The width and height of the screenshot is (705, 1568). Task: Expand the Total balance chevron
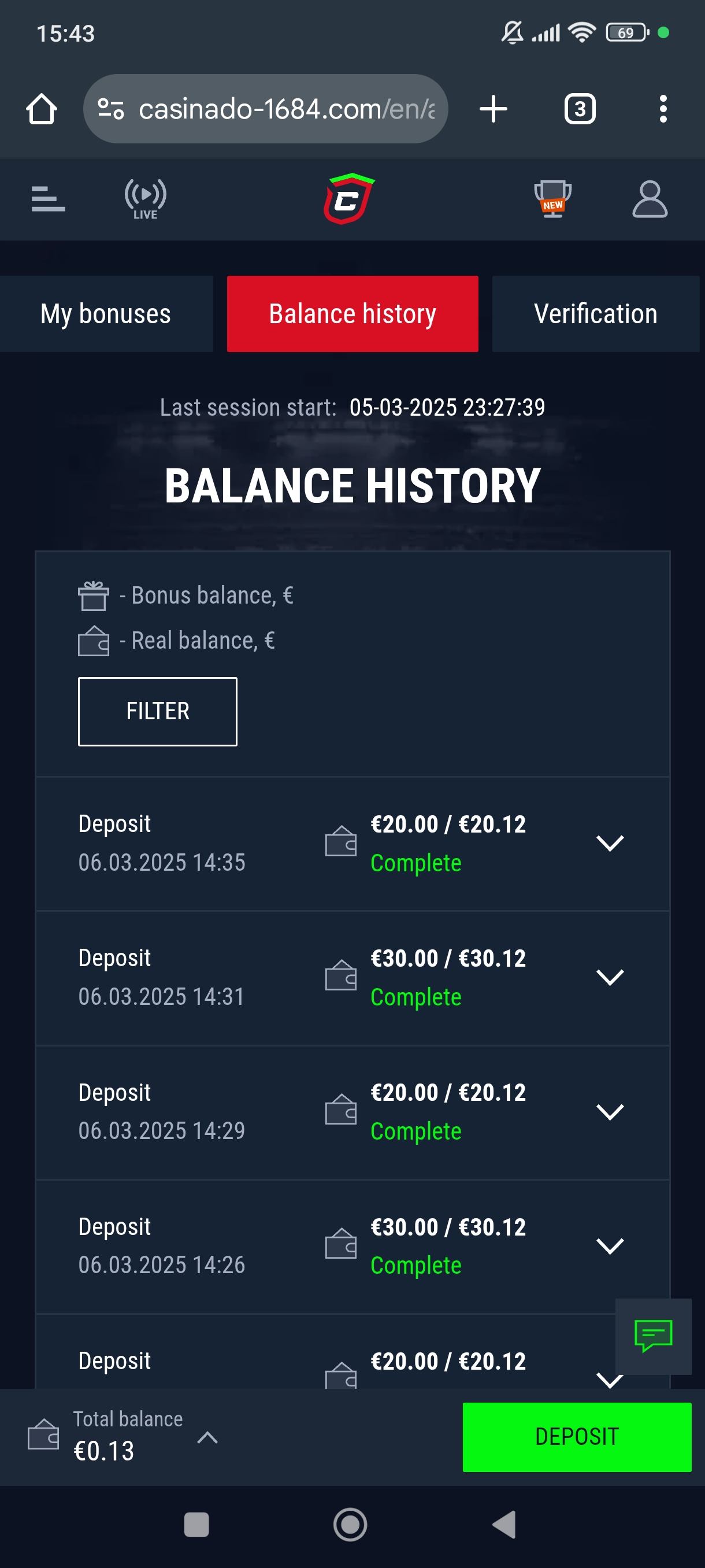pos(207,1437)
